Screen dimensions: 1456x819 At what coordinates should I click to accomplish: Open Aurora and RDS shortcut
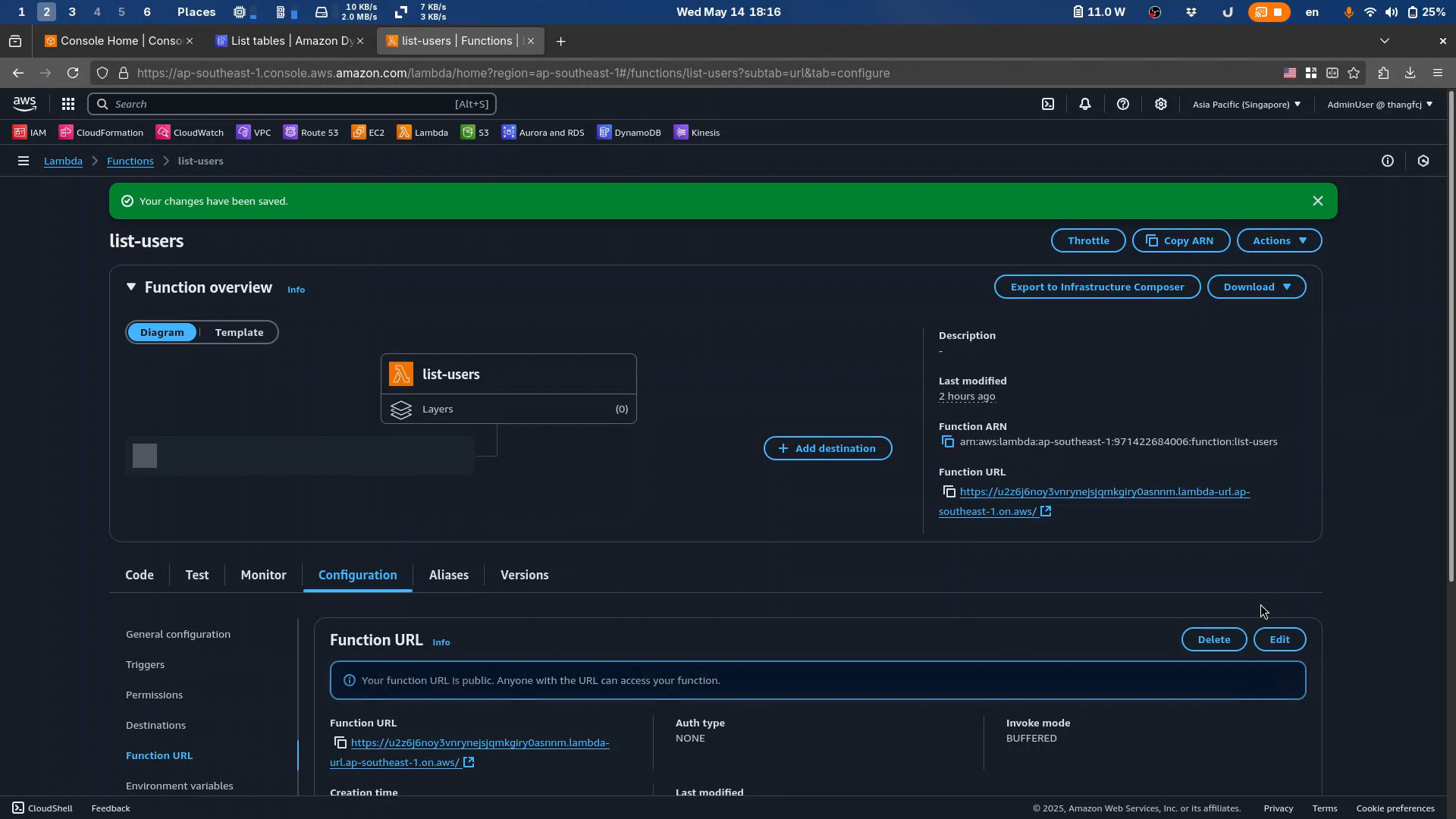543,133
